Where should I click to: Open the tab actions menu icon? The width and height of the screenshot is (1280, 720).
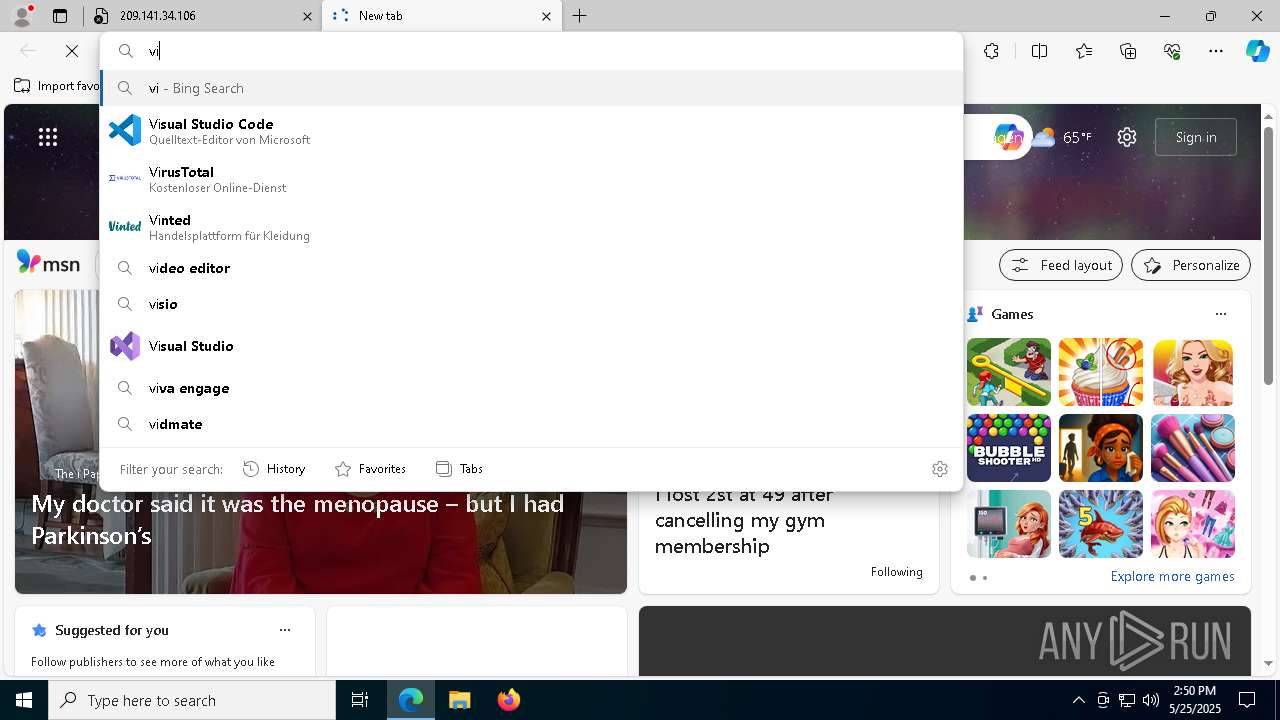[x=60, y=16]
